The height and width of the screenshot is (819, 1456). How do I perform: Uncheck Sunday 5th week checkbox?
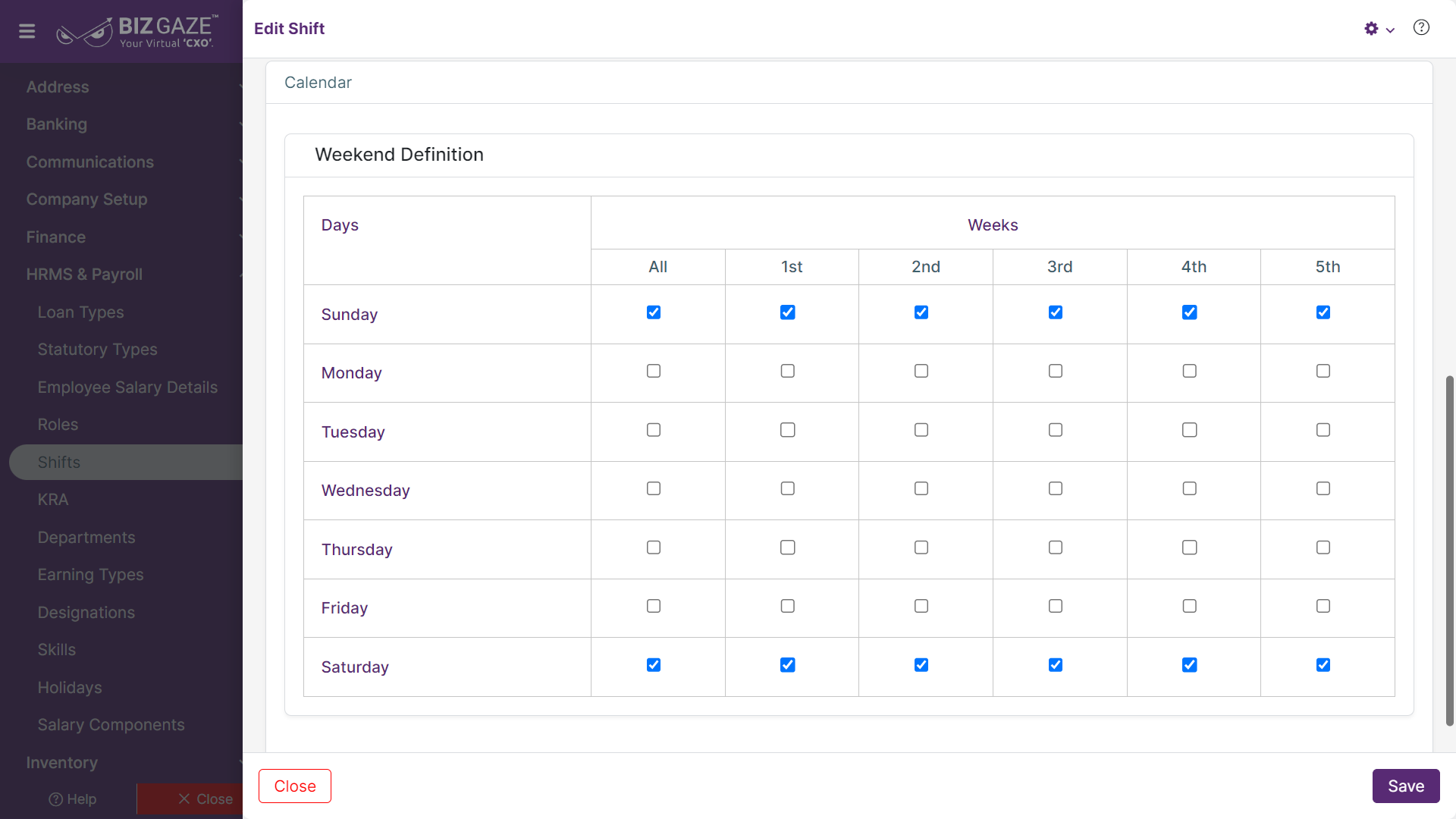[x=1323, y=312]
